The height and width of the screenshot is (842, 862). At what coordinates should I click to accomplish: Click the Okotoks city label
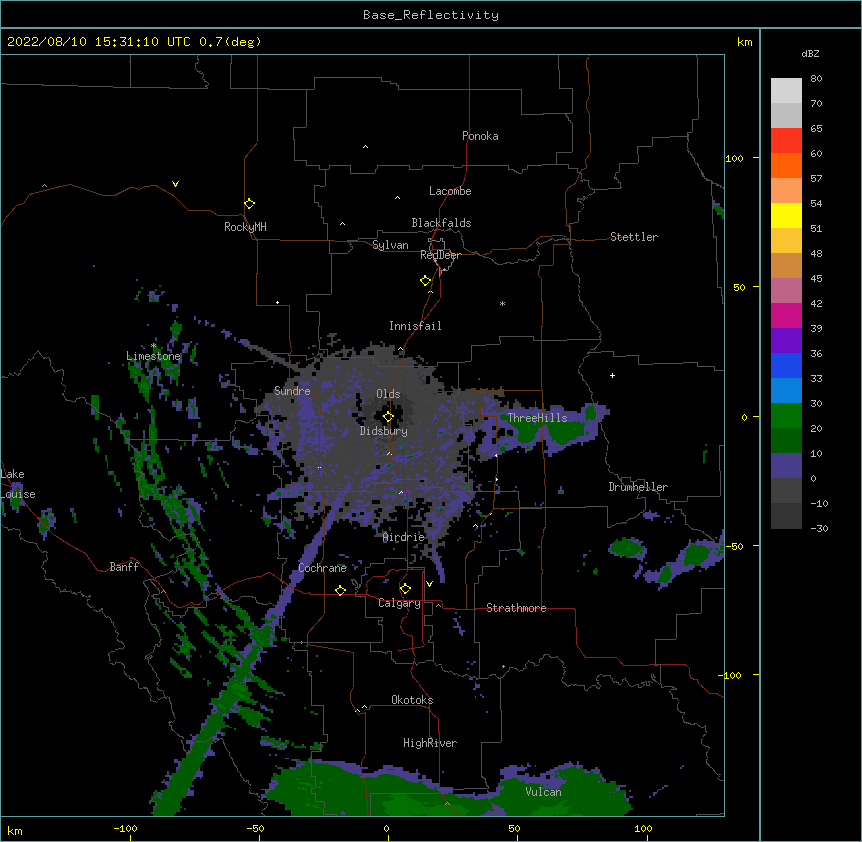point(412,700)
